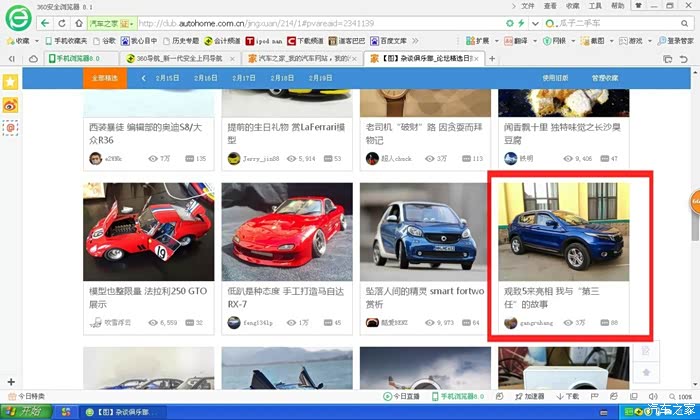
Task: Click the browser address bar URL field
Action: point(300,22)
